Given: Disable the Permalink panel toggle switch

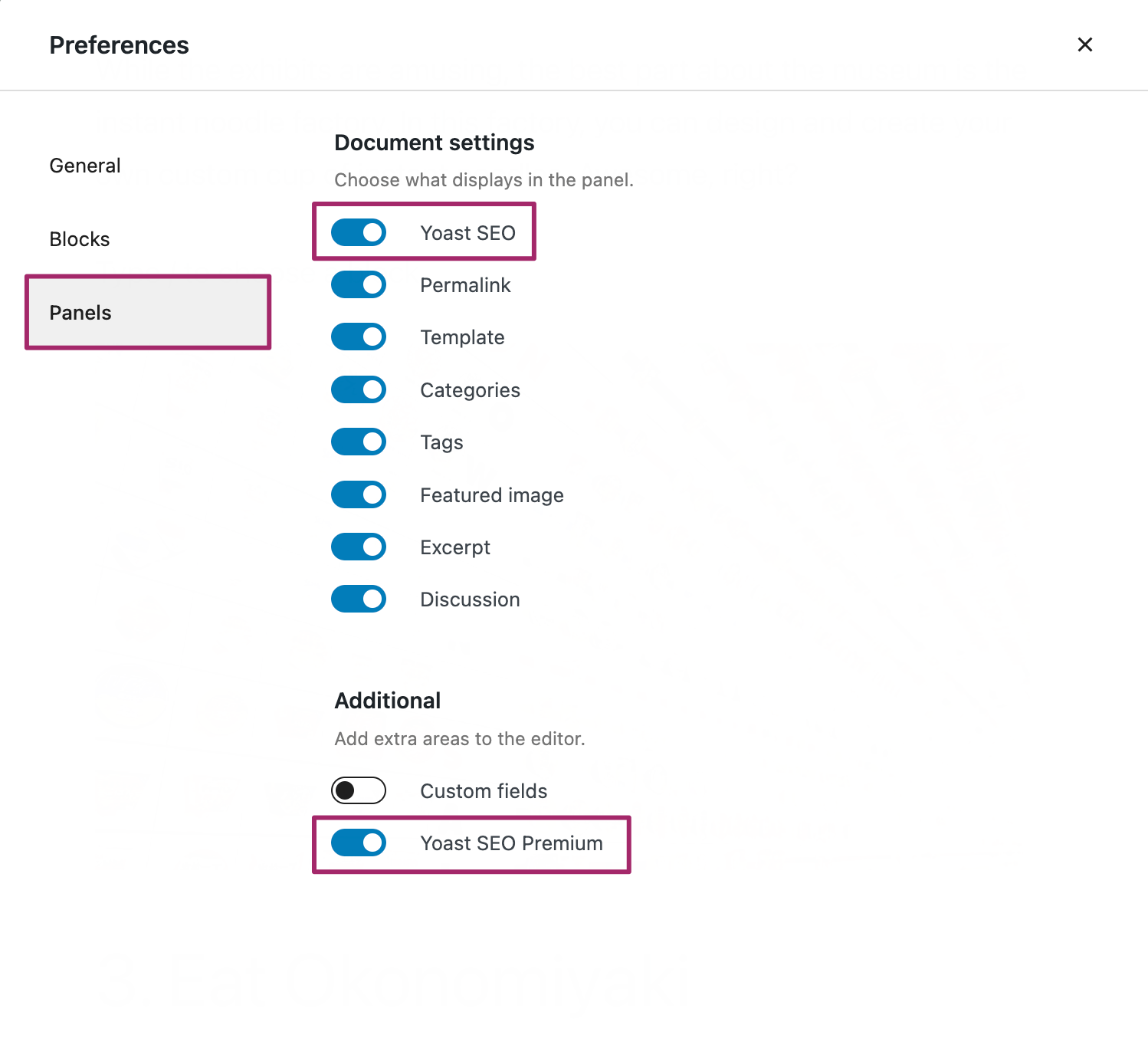Looking at the screenshot, I should 359,284.
